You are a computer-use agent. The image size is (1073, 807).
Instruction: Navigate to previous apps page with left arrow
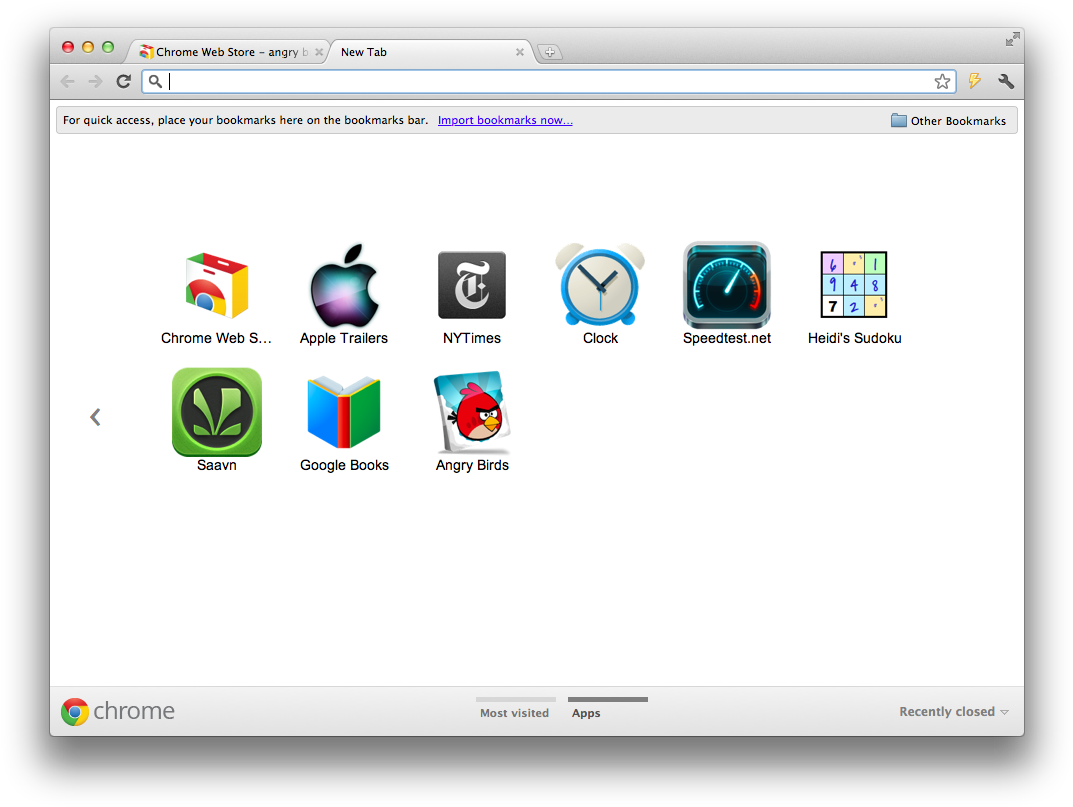pyautogui.click(x=95, y=416)
